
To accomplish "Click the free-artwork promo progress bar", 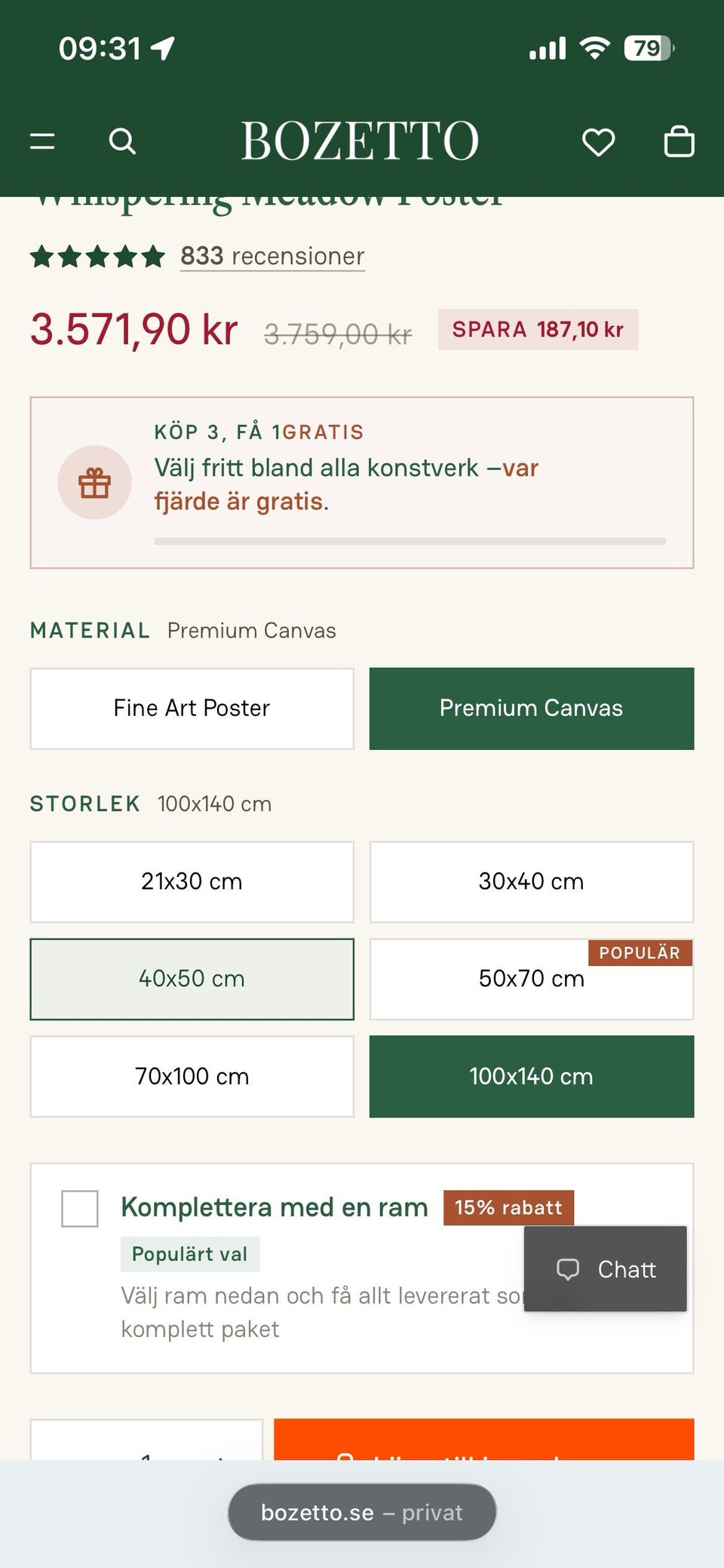I will pos(410,541).
